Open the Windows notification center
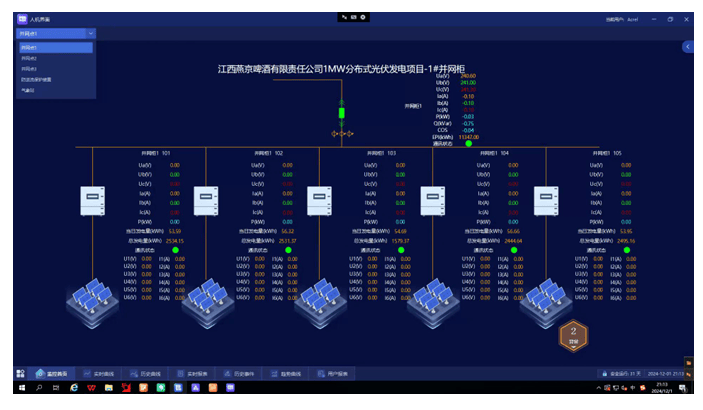The width and height of the screenshot is (703, 410). 682,388
